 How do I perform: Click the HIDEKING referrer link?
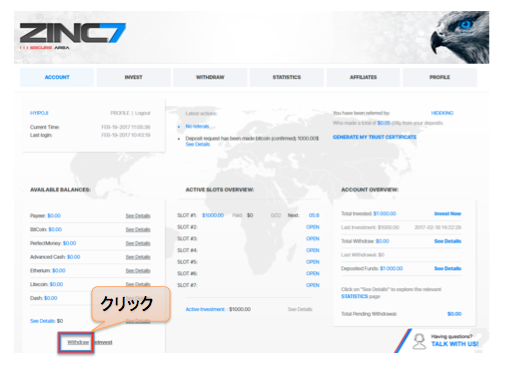pyautogui.click(x=442, y=113)
